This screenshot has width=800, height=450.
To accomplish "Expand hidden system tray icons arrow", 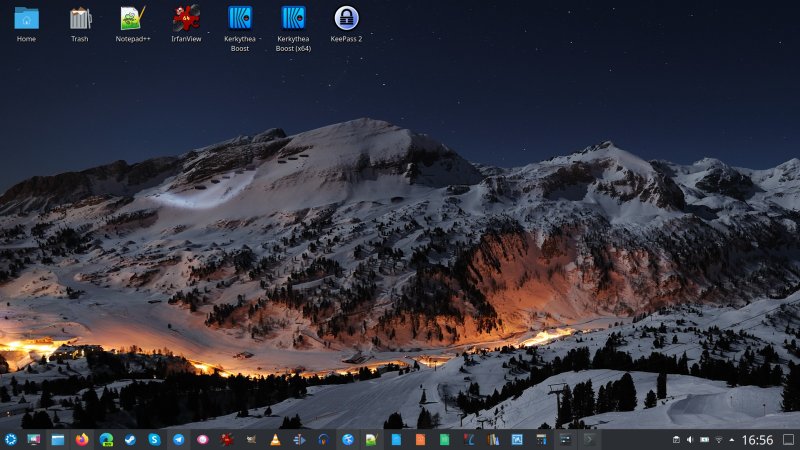I will (x=732, y=439).
